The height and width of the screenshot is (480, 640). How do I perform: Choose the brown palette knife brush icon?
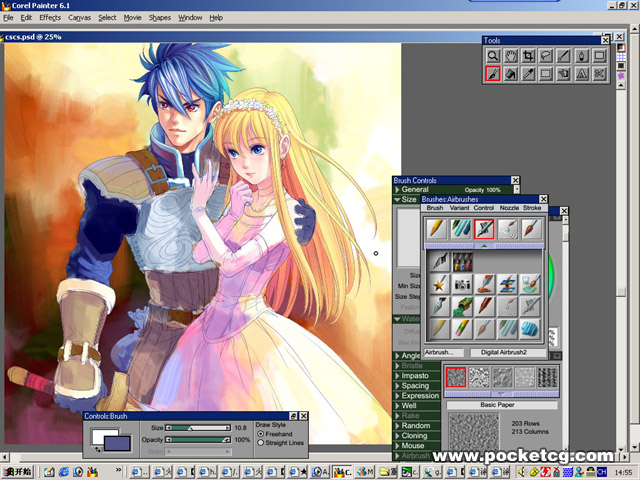click(x=484, y=307)
